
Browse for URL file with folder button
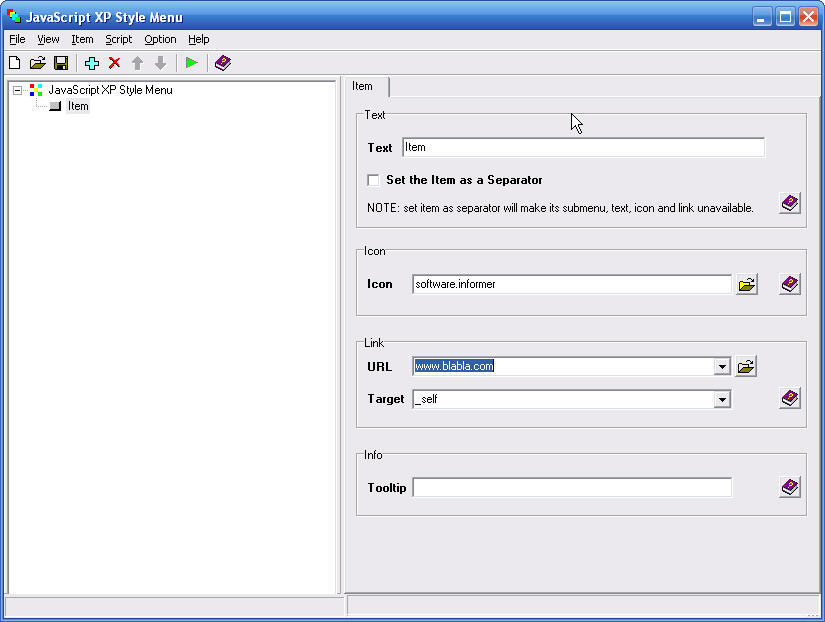click(746, 367)
